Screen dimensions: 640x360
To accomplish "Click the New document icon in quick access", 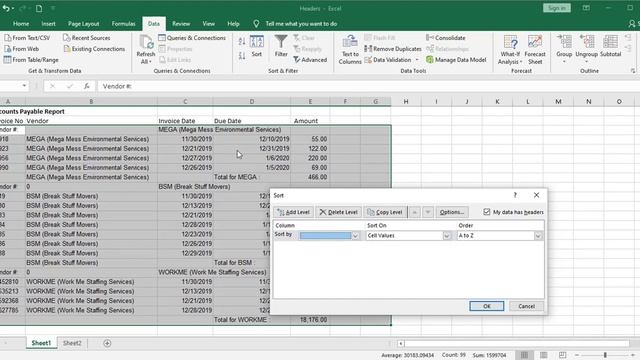I will click(x=39, y=8).
